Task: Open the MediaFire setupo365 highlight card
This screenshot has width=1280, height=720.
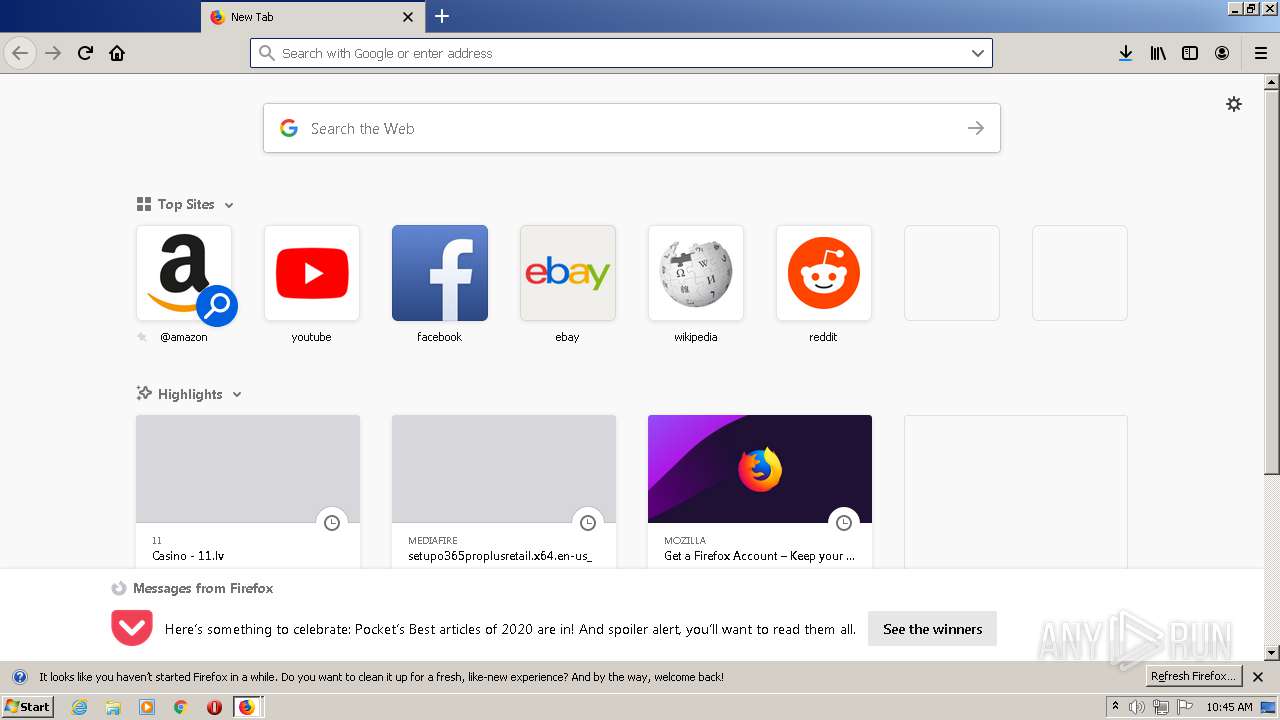Action: click(x=504, y=491)
